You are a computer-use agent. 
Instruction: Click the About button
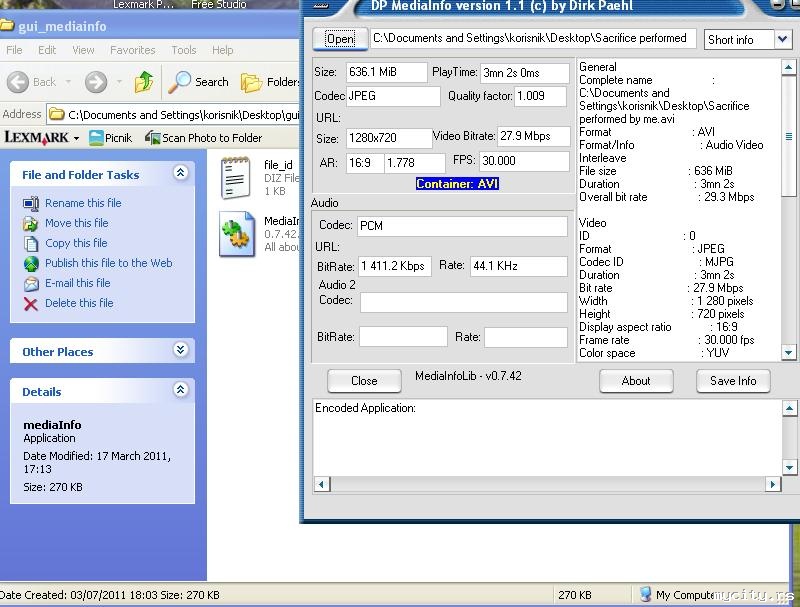coord(636,381)
